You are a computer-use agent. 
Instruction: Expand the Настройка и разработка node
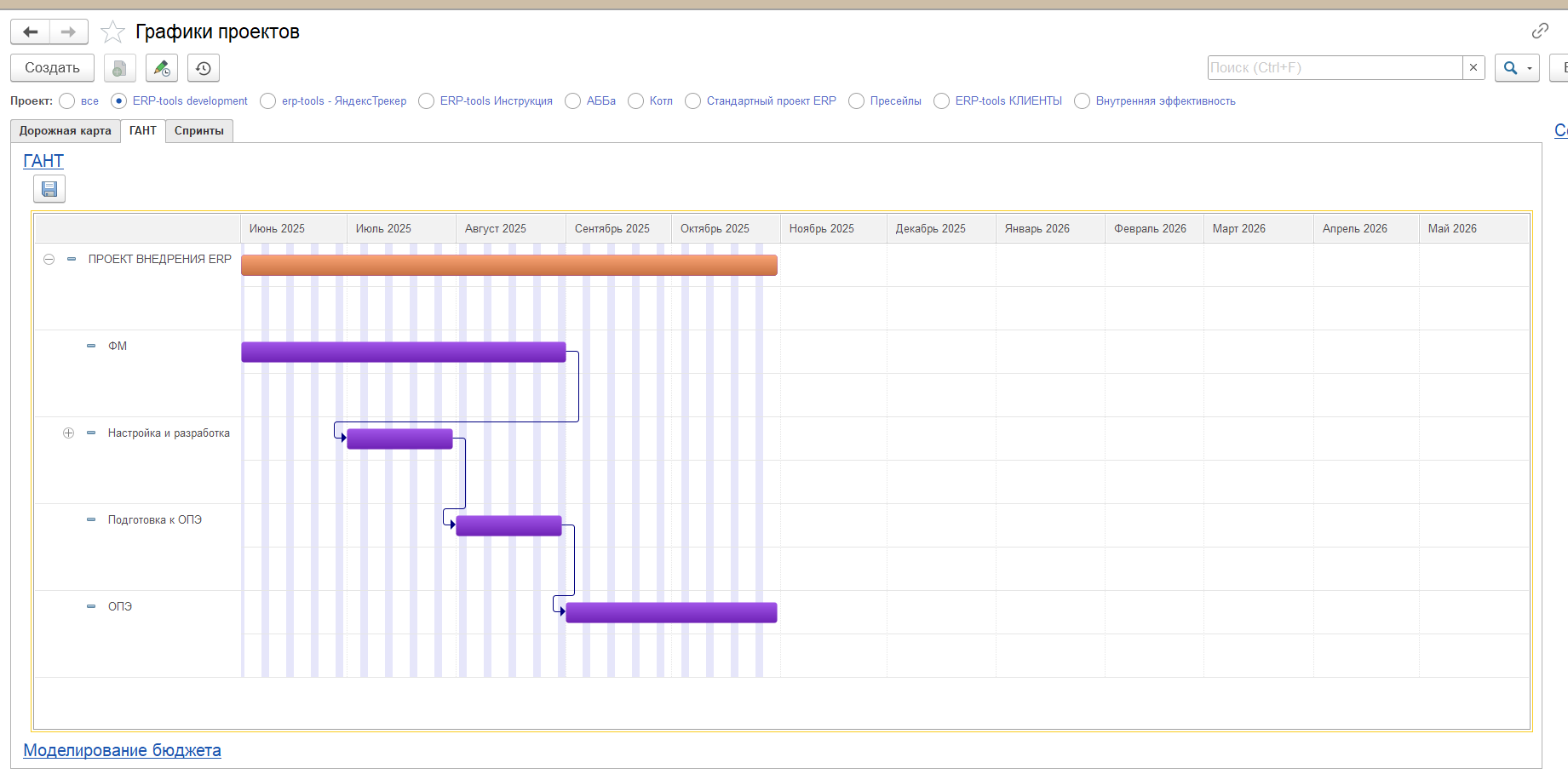(x=69, y=433)
